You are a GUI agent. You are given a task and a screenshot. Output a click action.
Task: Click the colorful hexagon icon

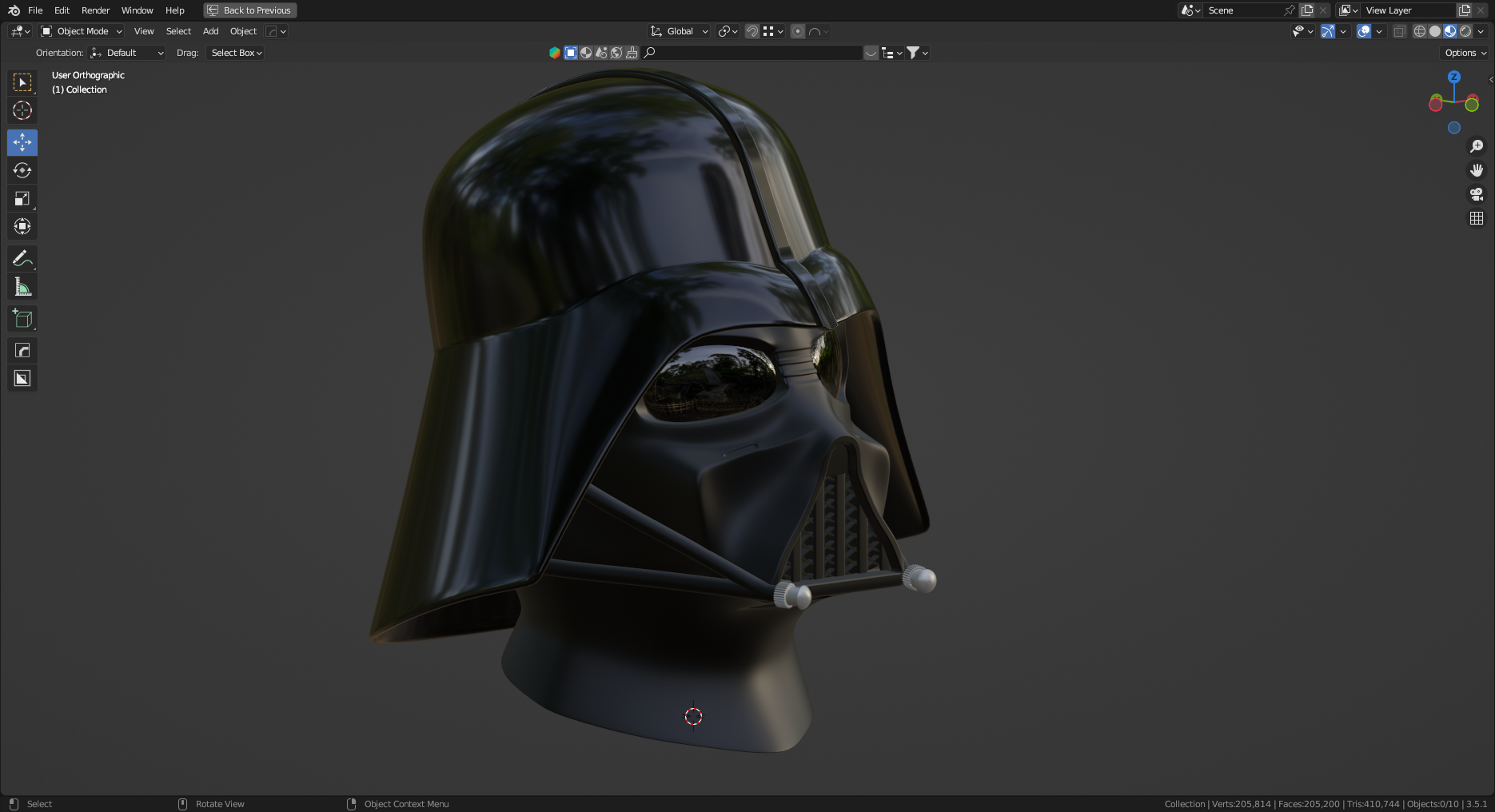pos(555,53)
